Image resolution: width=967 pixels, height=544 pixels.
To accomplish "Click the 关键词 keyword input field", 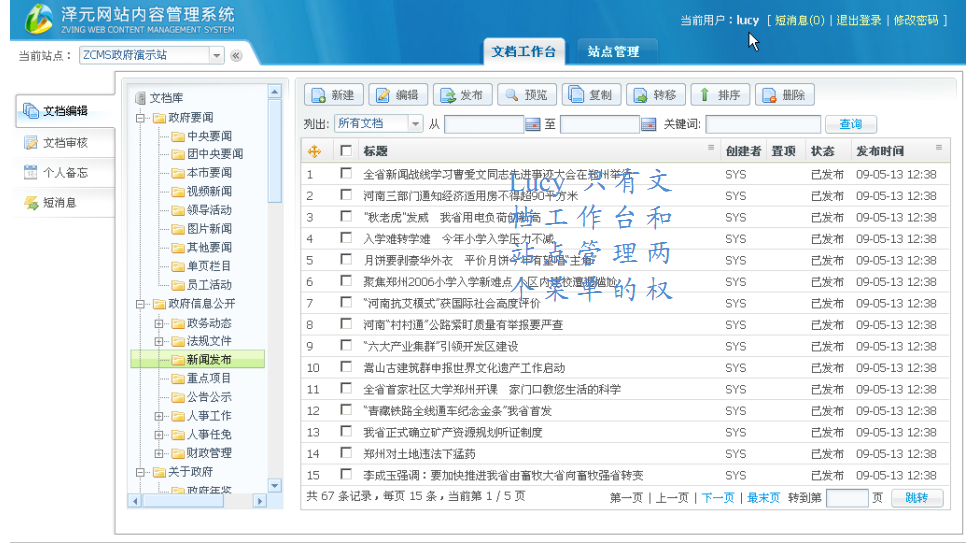I will click(x=763, y=125).
